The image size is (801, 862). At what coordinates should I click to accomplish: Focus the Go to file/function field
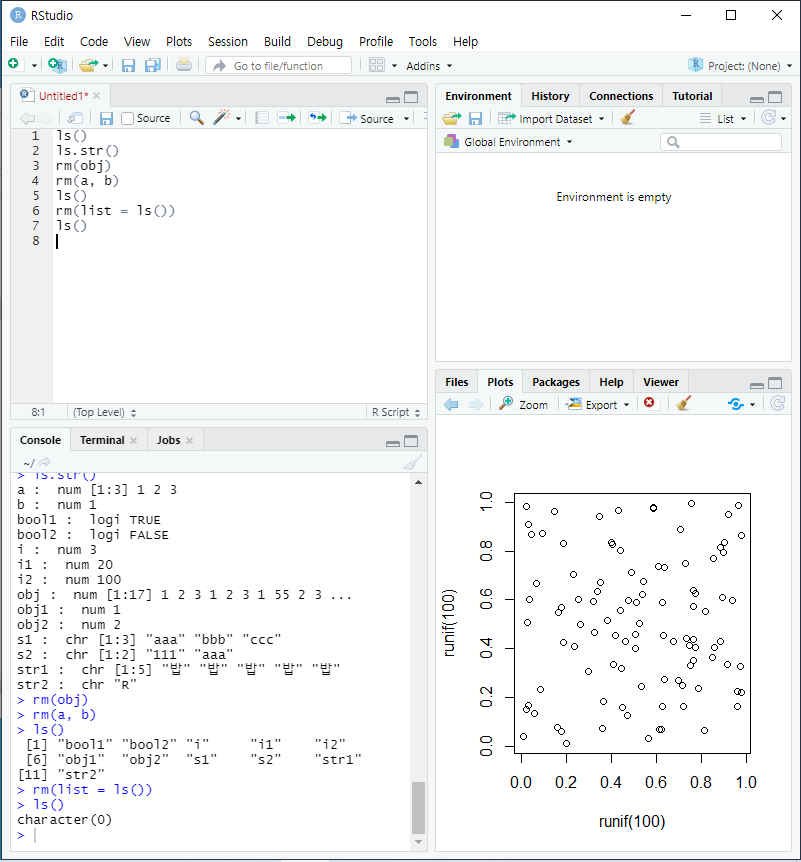(278, 65)
